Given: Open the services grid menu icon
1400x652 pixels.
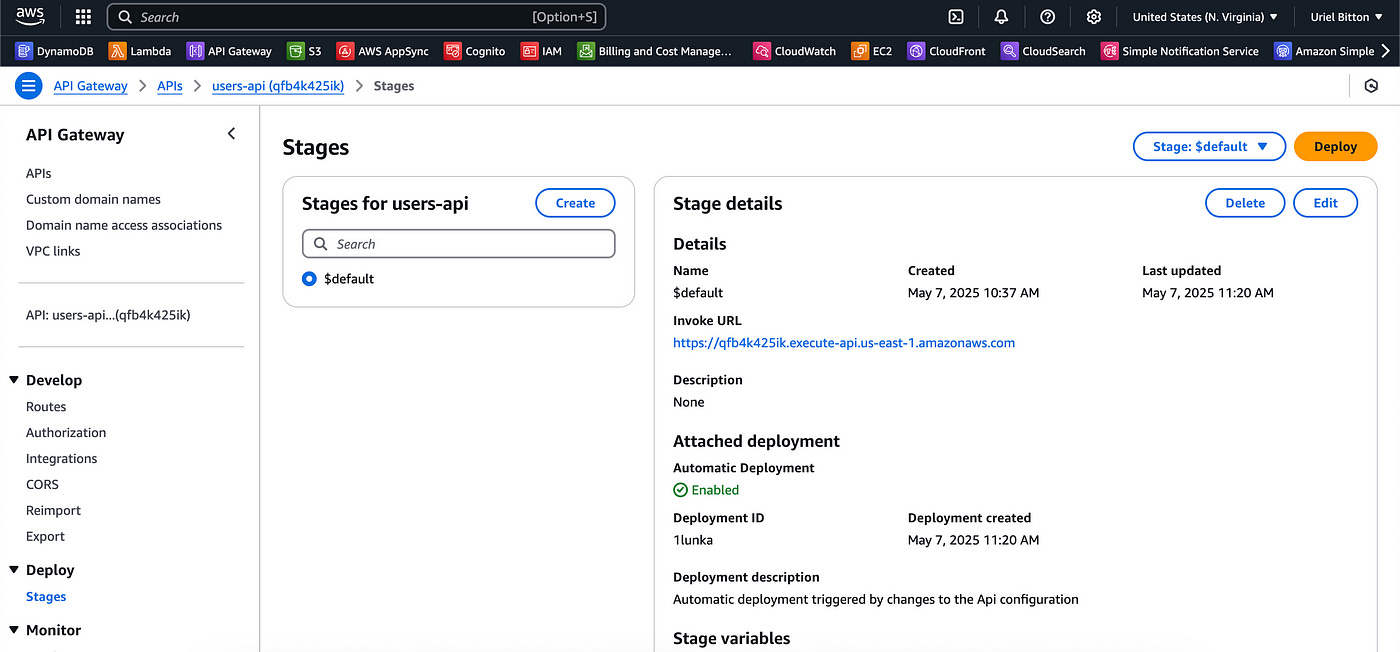Looking at the screenshot, I should pyautogui.click(x=84, y=17).
